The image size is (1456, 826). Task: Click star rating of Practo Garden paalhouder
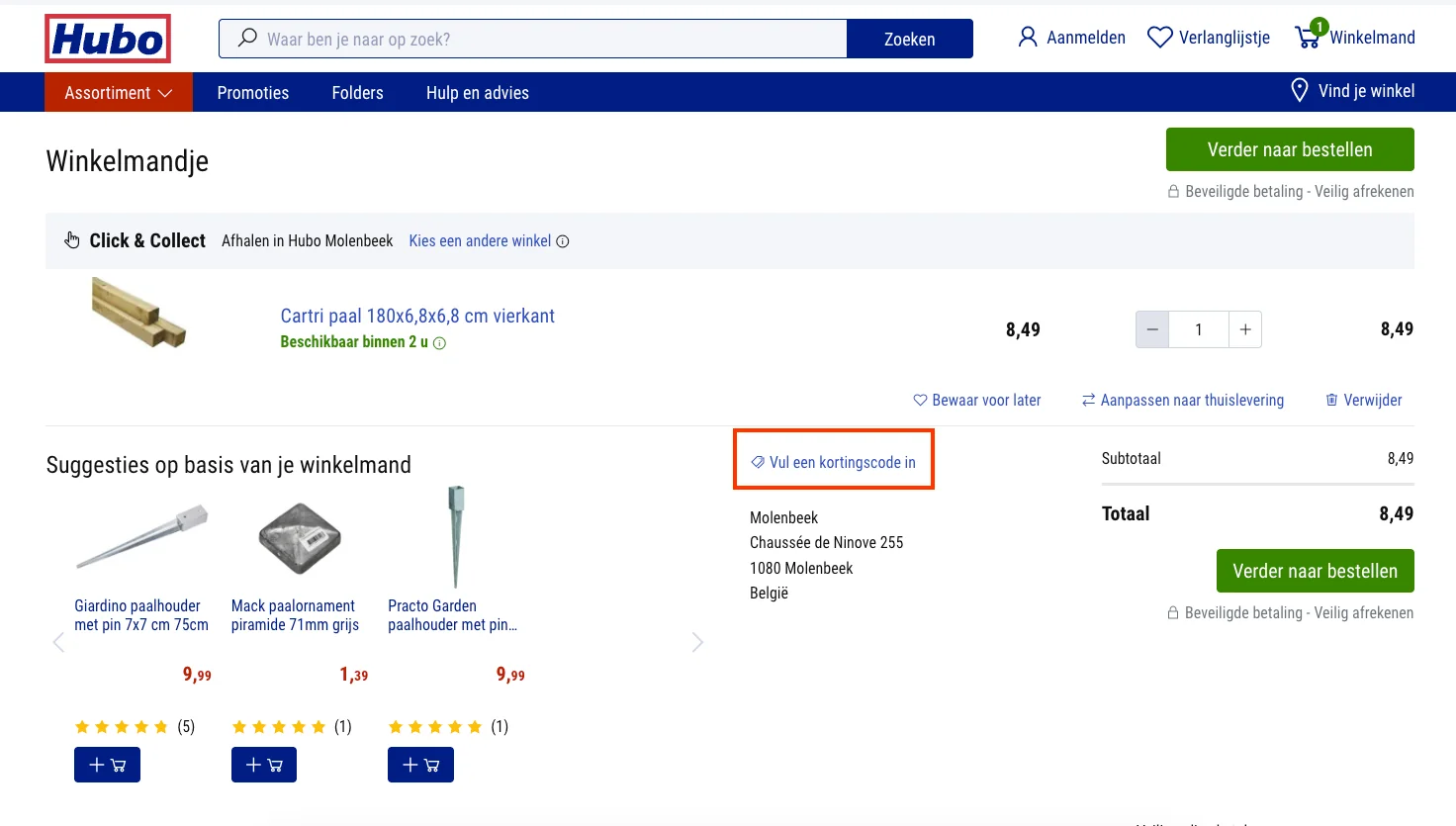[x=435, y=727]
